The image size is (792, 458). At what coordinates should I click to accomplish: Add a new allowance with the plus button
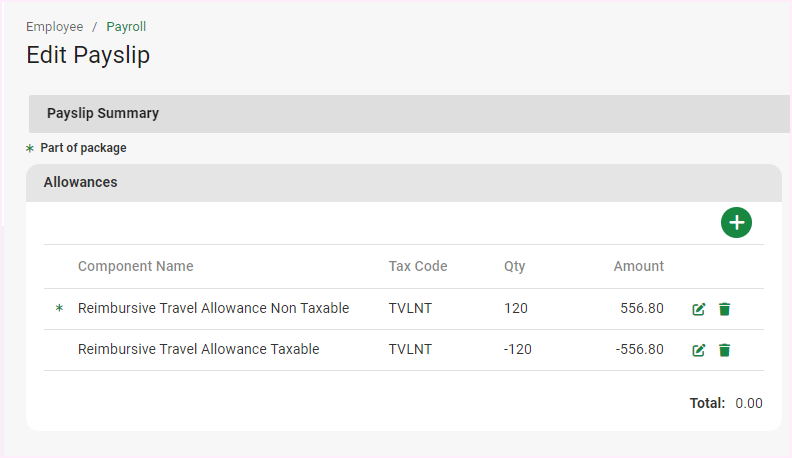pos(736,222)
